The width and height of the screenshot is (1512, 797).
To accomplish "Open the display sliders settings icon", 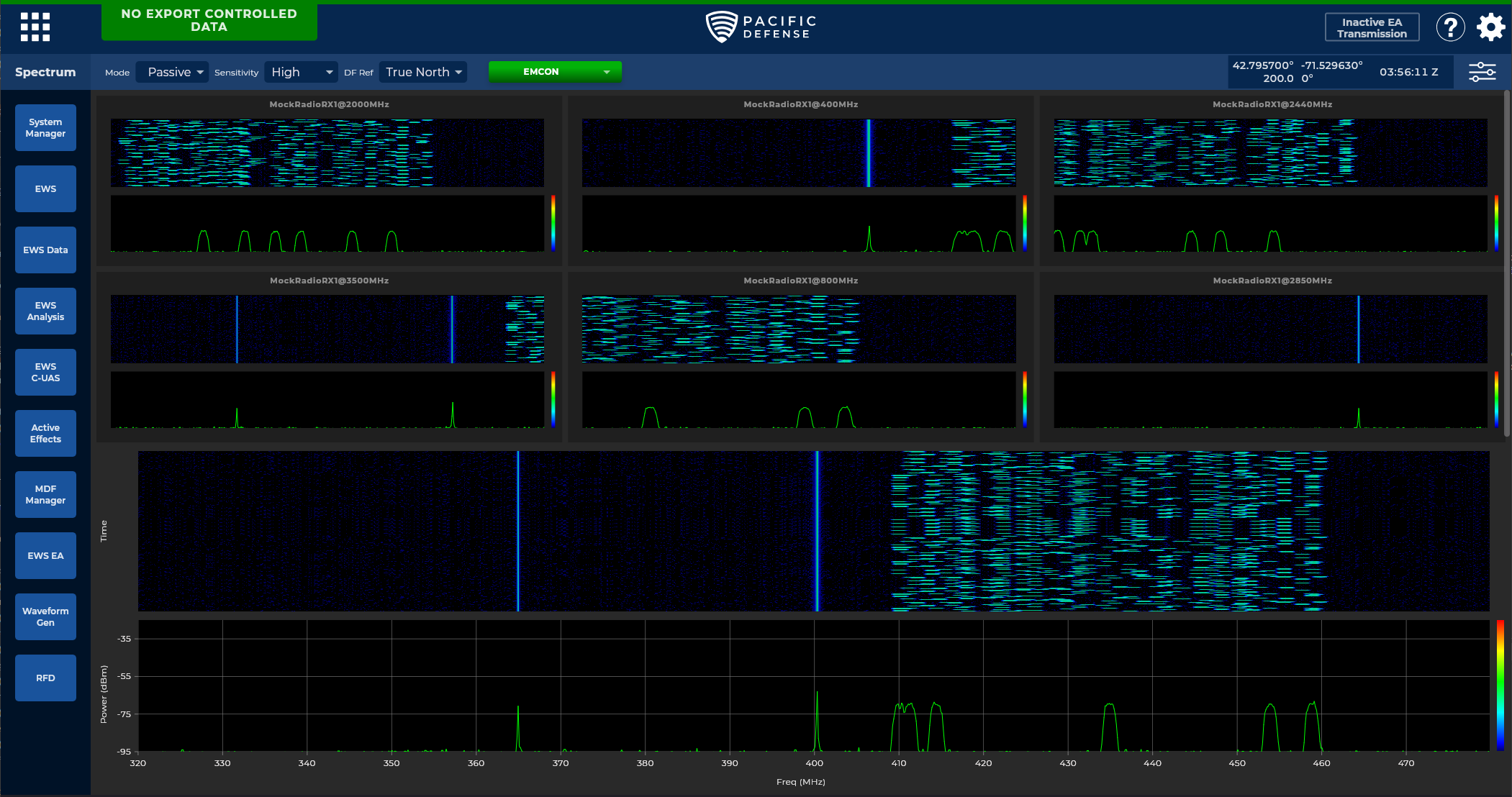I will (1482, 72).
